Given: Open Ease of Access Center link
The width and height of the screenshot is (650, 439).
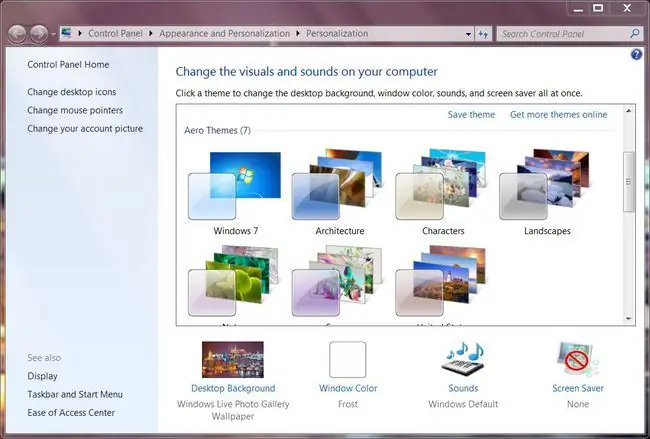Looking at the screenshot, I should 71,413.
